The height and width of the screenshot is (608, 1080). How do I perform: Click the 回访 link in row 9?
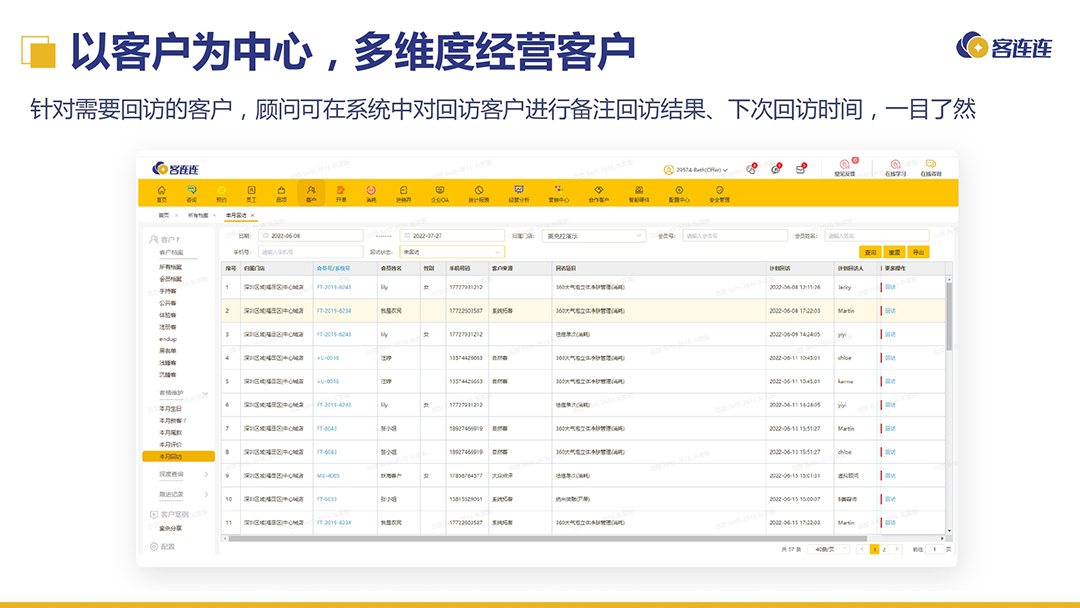click(x=891, y=476)
